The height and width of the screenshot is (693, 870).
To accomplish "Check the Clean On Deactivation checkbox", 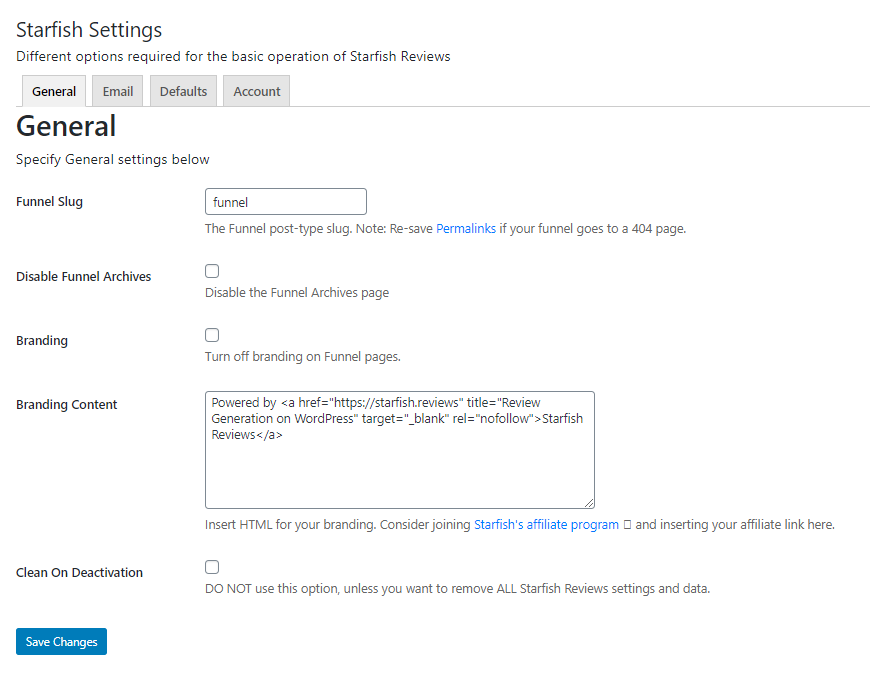I will tap(212, 566).
